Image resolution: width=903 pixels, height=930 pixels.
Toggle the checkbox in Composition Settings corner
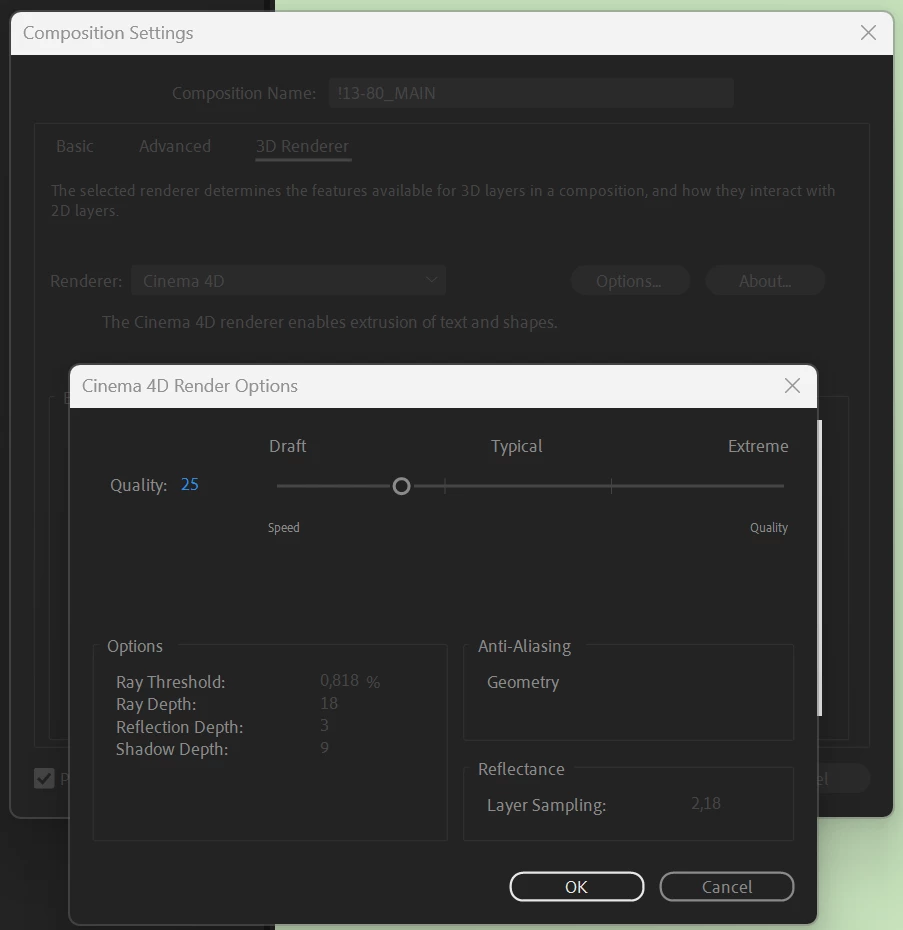(44, 778)
